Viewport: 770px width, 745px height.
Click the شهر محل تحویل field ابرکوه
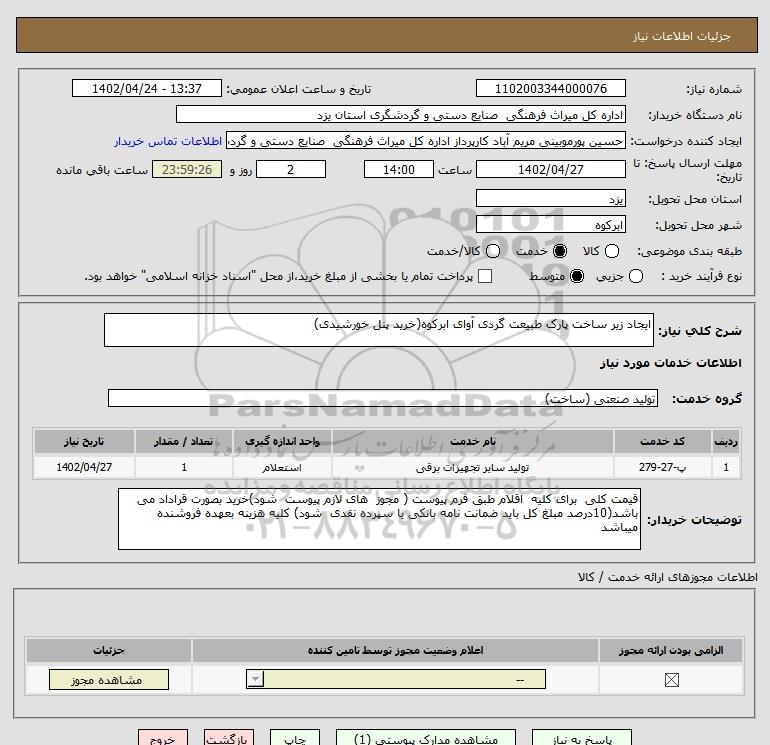point(550,225)
